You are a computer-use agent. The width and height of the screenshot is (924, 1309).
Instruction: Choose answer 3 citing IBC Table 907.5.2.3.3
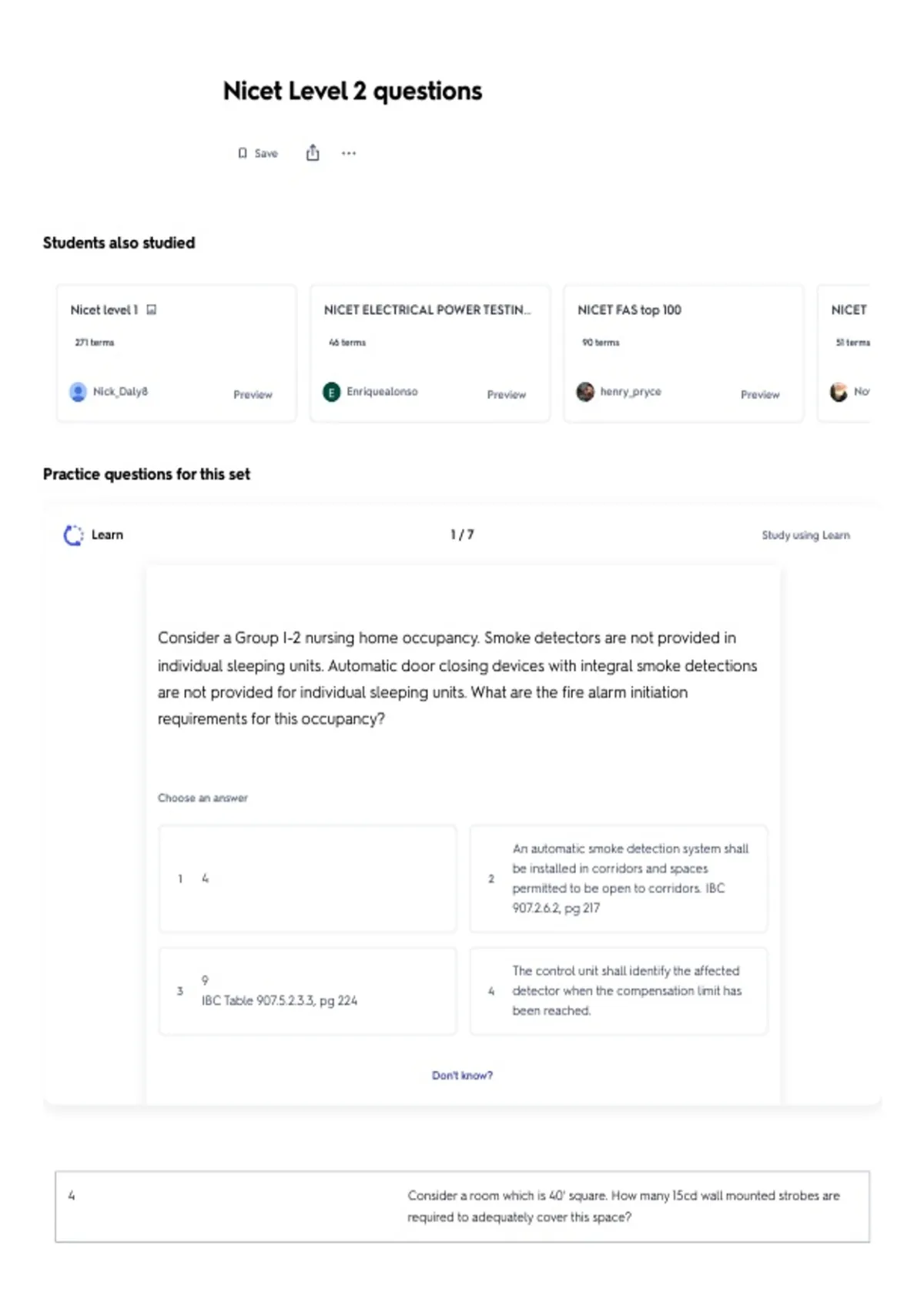pyautogui.click(x=307, y=991)
